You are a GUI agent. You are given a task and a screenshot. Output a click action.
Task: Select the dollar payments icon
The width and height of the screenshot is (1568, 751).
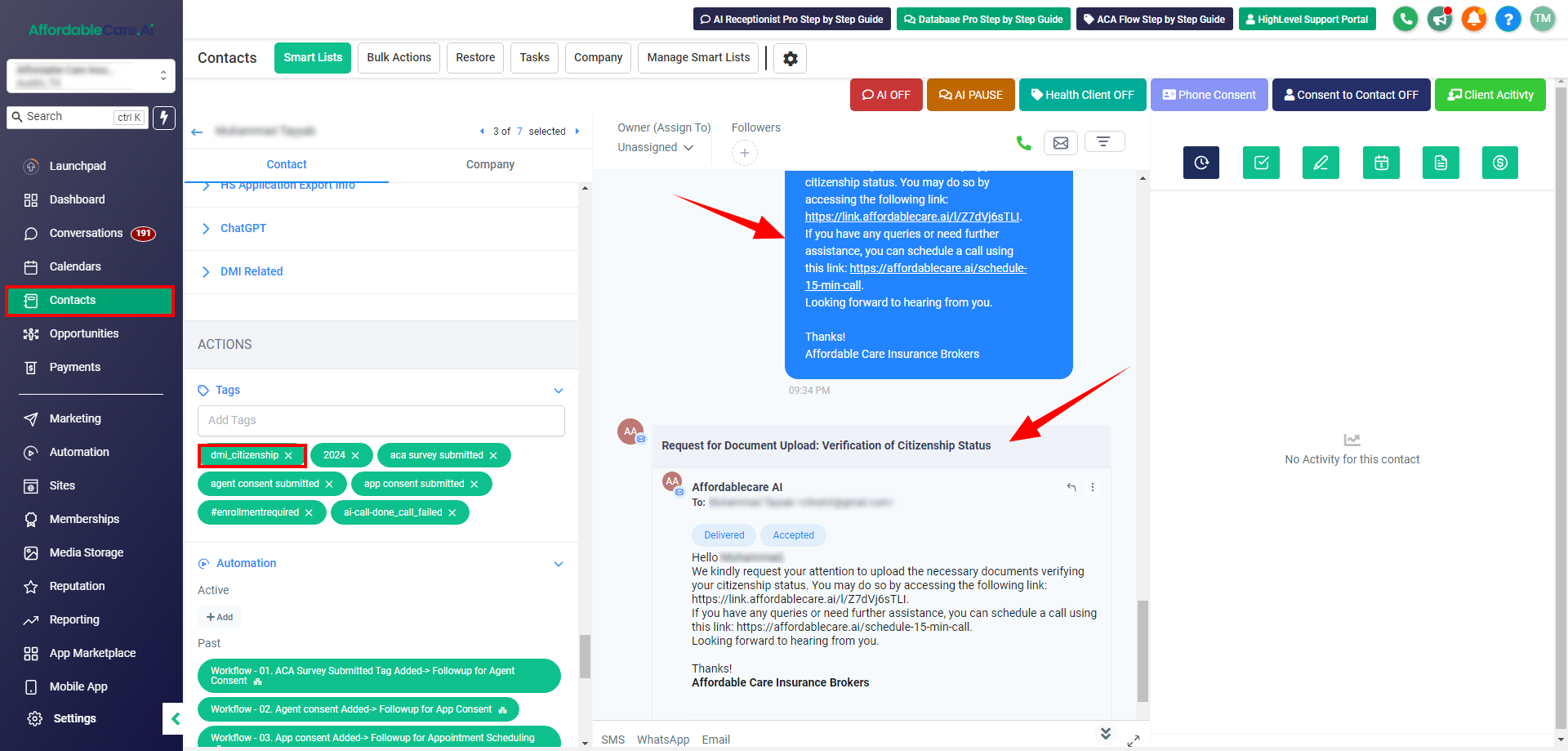pos(1499,163)
